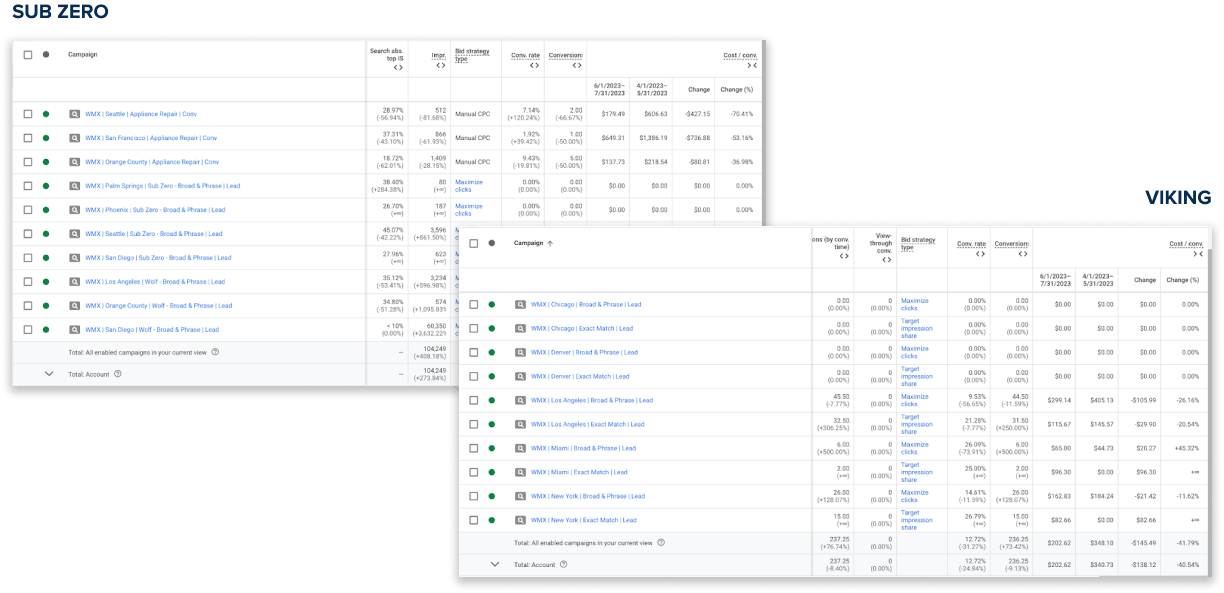Image resolution: width=1224 pixels, height=593 pixels.
Task: Click Bid strategy type header in Viking table
Action: (x=918, y=243)
